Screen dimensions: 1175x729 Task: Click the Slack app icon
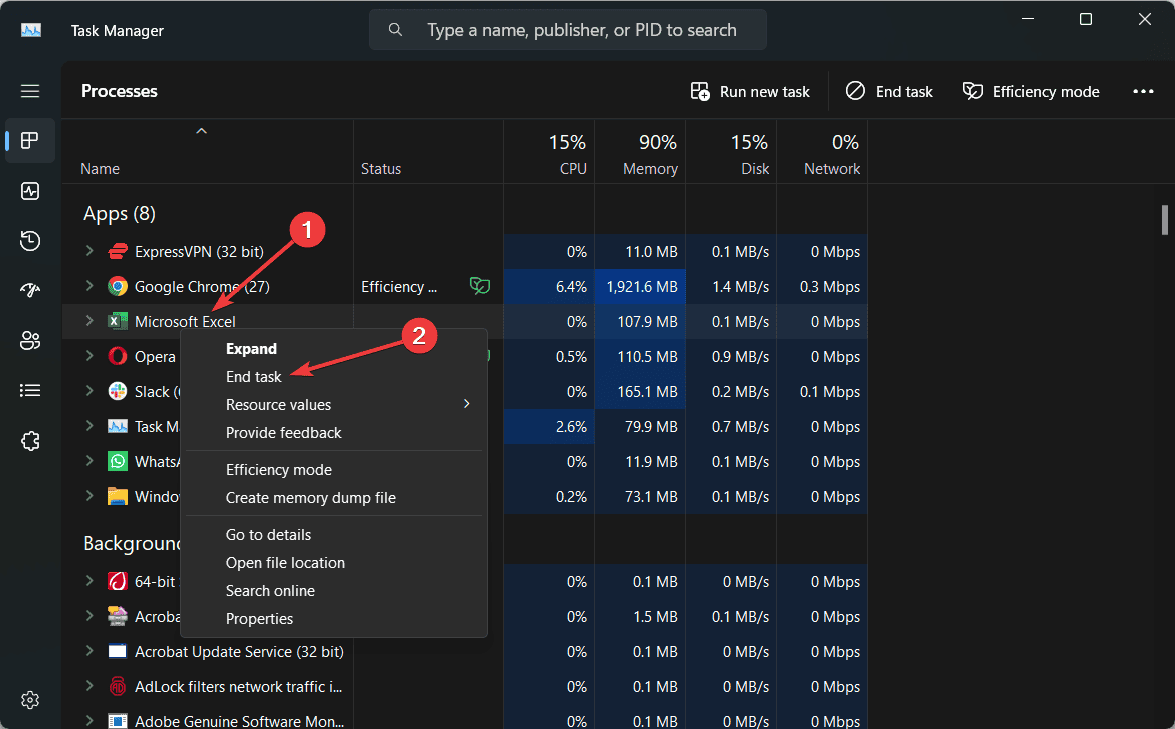118,391
